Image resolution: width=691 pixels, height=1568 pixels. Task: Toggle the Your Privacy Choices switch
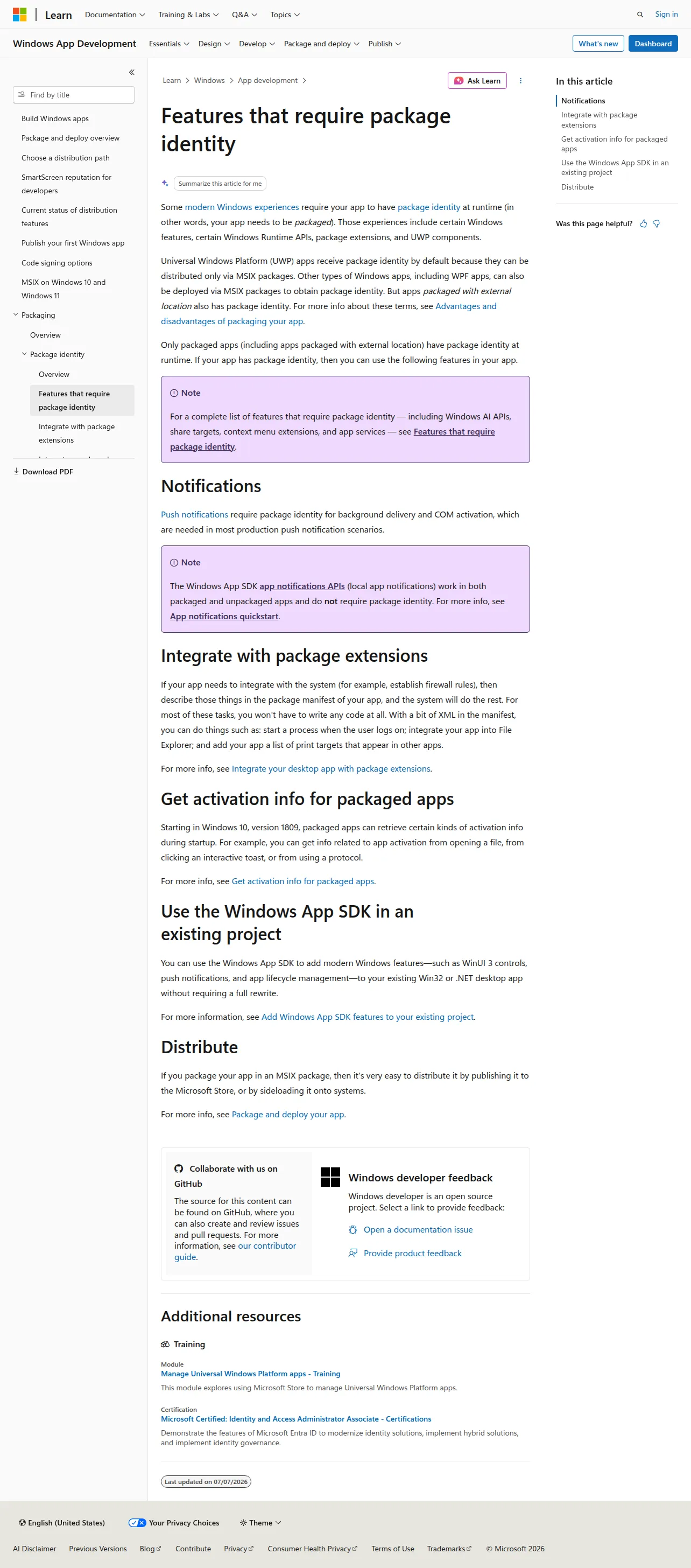point(137,1523)
